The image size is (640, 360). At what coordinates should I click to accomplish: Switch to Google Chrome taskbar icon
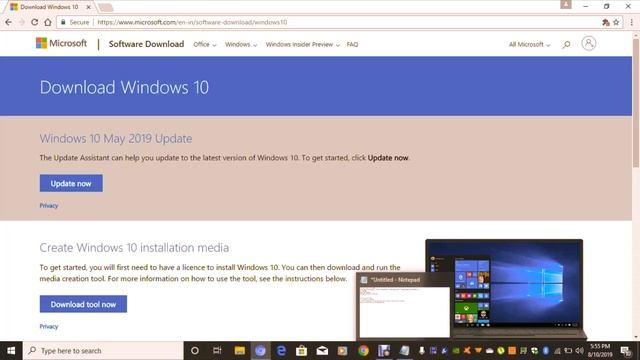[x=363, y=351]
